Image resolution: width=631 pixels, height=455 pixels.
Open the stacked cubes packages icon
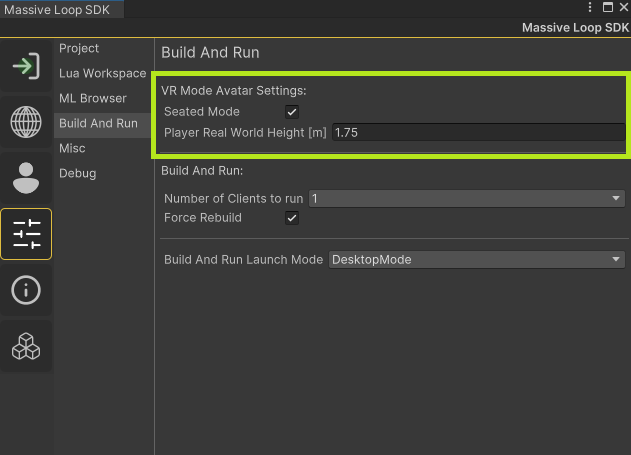point(26,346)
